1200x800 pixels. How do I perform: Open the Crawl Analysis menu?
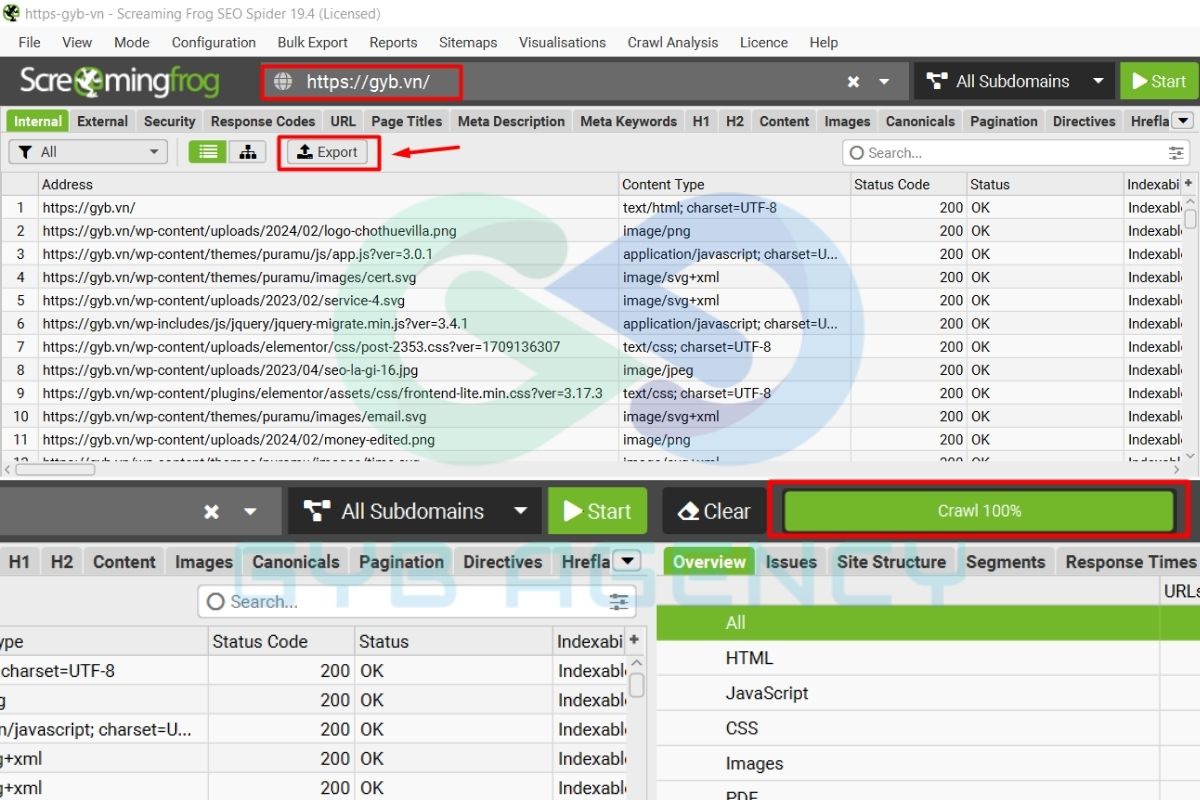[673, 42]
